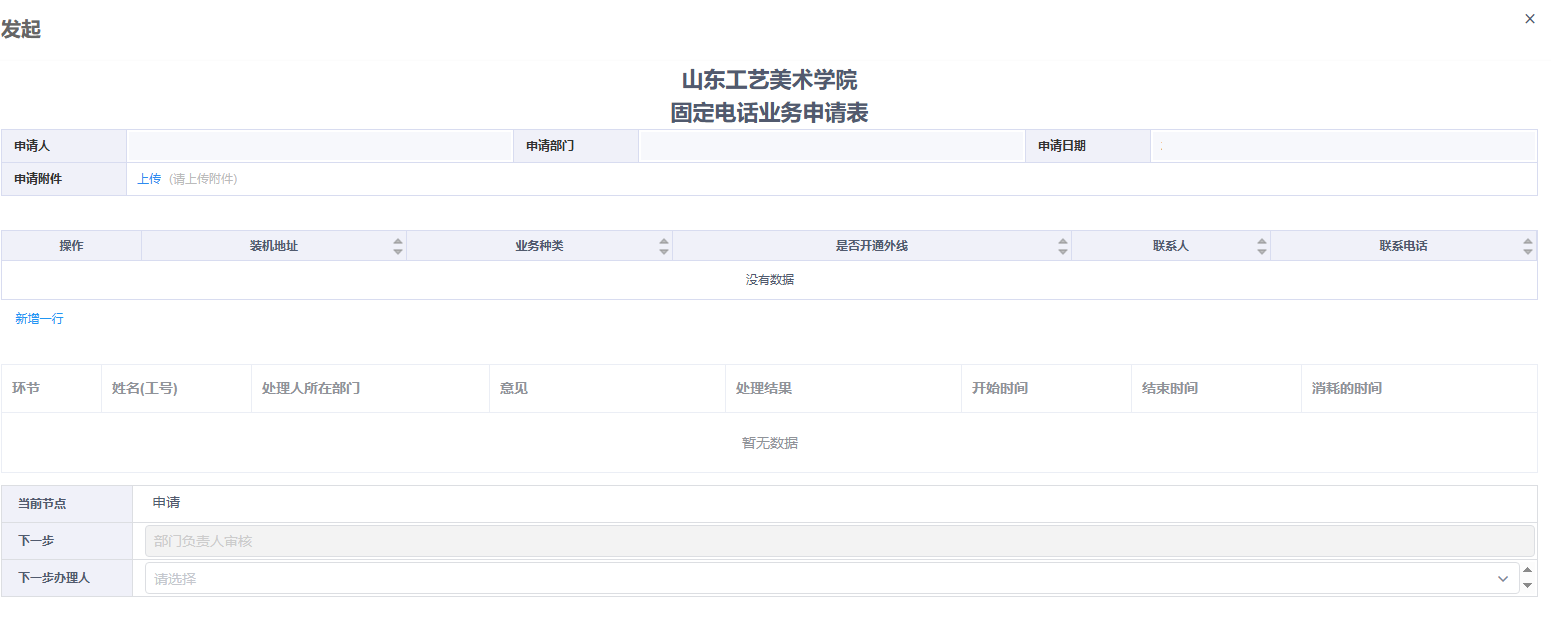The height and width of the screenshot is (618, 1551).
Task: Click 新增一行 to add a row
Action: (40, 318)
